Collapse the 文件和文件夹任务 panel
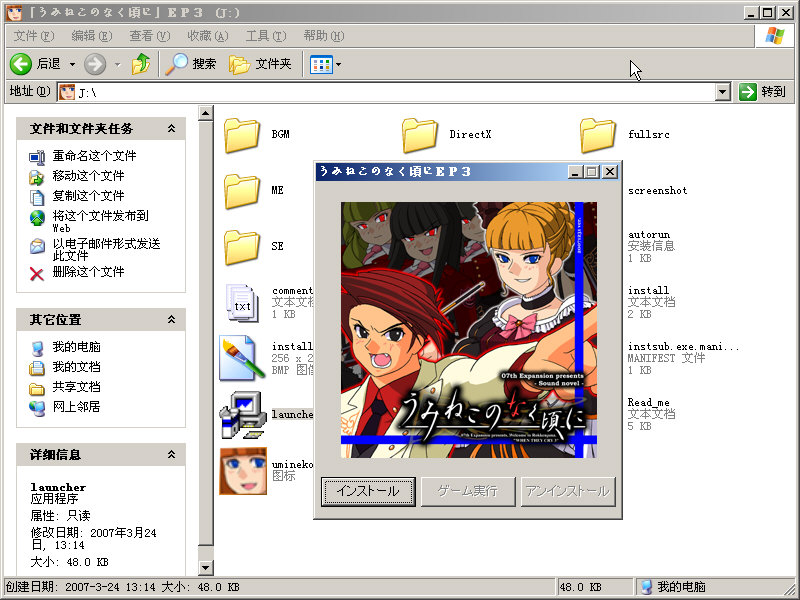This screenshot has width=800, height=600. (x=171, y=129)
